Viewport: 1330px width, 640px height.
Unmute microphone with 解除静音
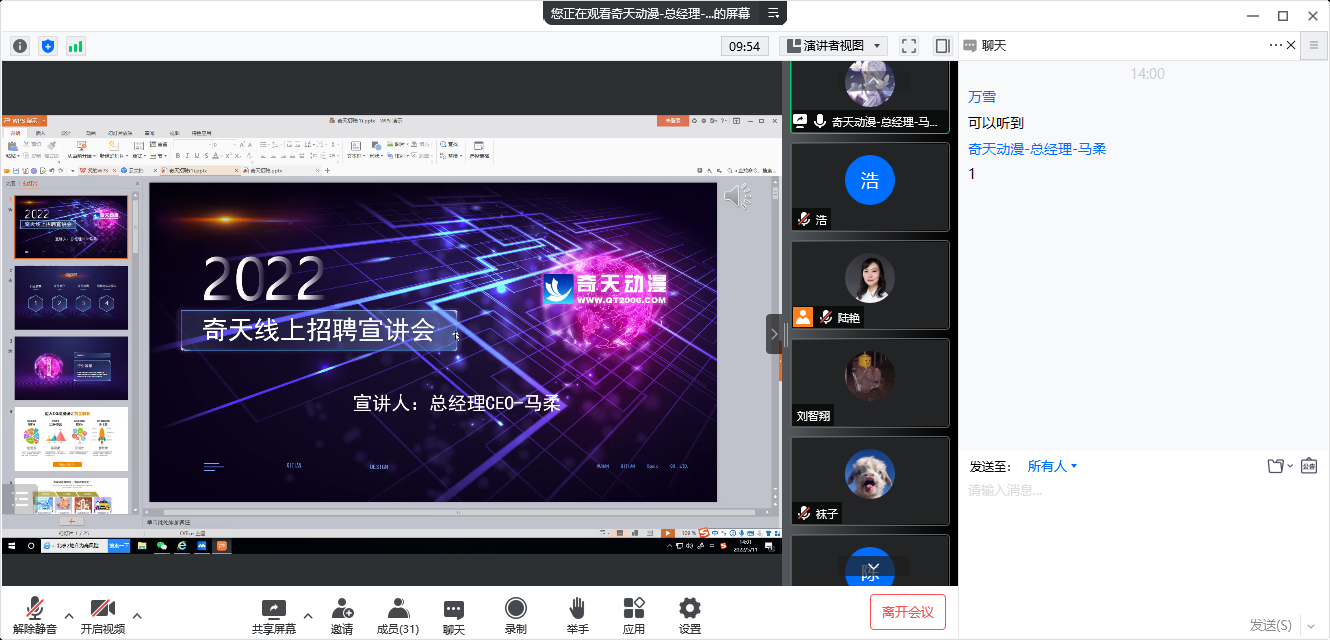(x=35, y=616)
